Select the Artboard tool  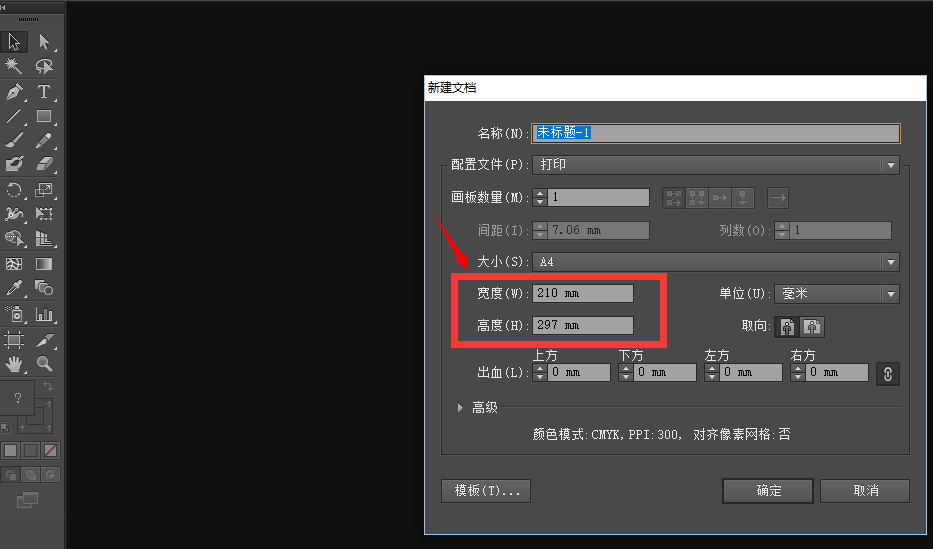pyautogui.click(x=14, y=340)
